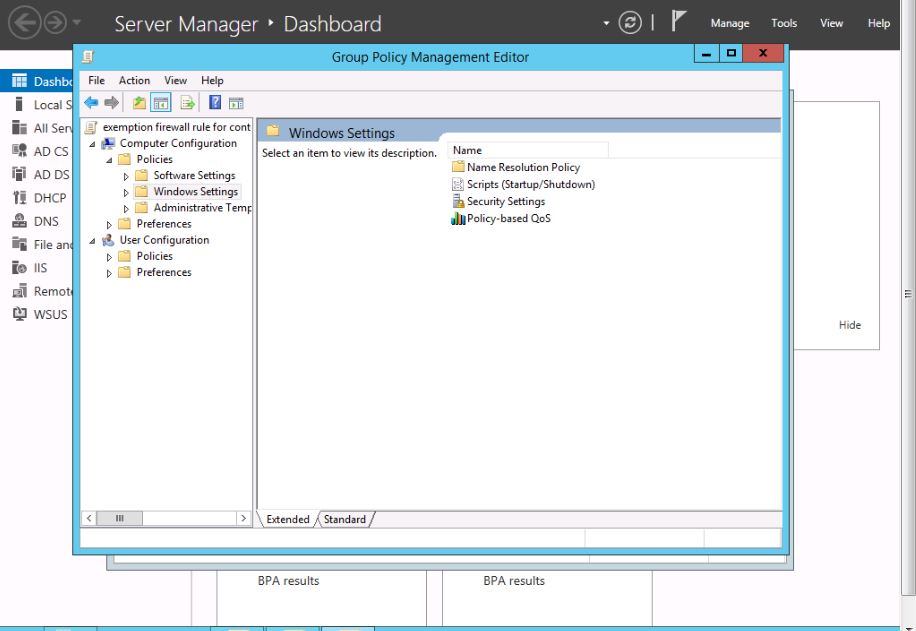This screenshot has height=631, width=916.
Task: Open File and Storage Services in the sidebar
Action: tap(42, 245)
